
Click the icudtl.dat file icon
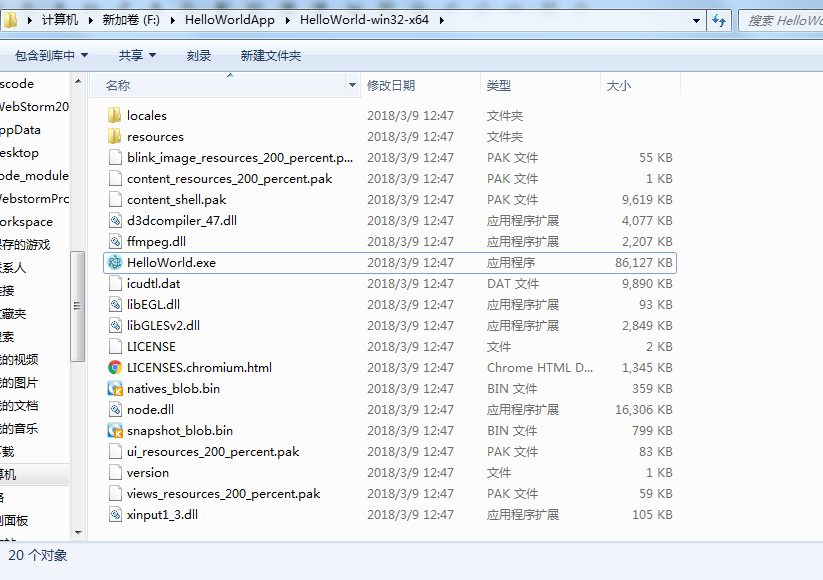(115, 283)
